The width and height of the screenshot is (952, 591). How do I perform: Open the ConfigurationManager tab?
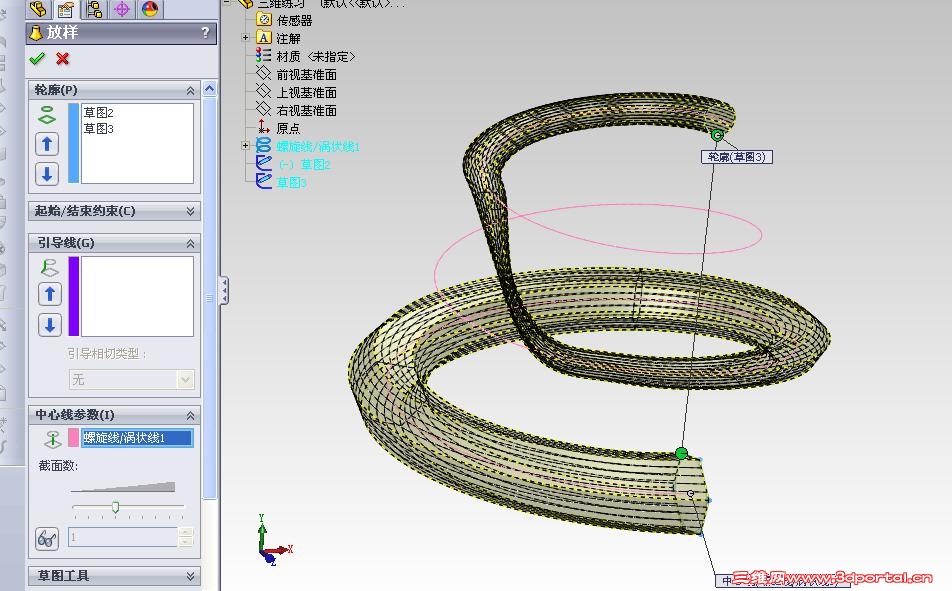pyautogui.click(x=94, y=9)
